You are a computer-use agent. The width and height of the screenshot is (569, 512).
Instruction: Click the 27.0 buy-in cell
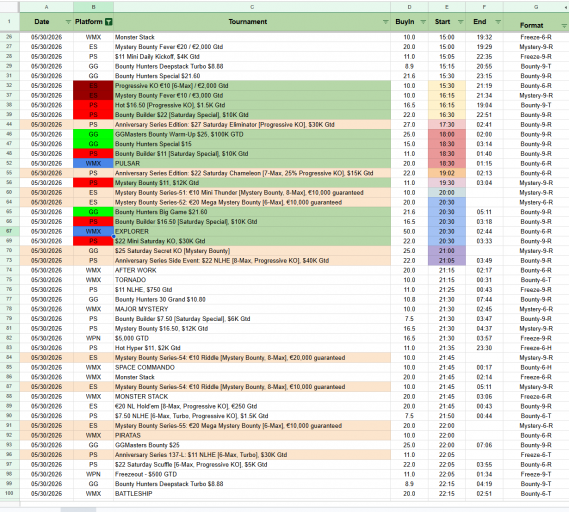click(409, 124)
